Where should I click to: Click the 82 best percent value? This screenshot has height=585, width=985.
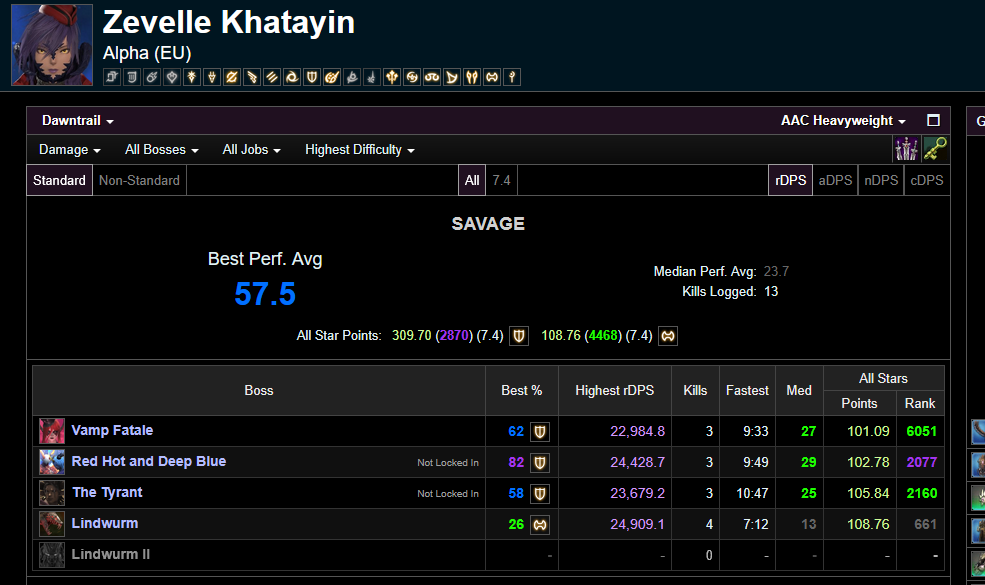click(x=516, y=462)
